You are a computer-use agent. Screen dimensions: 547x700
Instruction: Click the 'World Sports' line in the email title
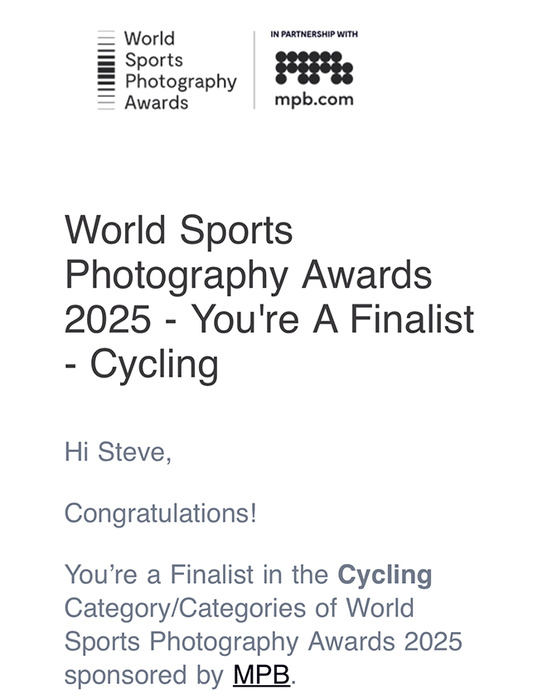pyautogui.click(x=179, y=229)
